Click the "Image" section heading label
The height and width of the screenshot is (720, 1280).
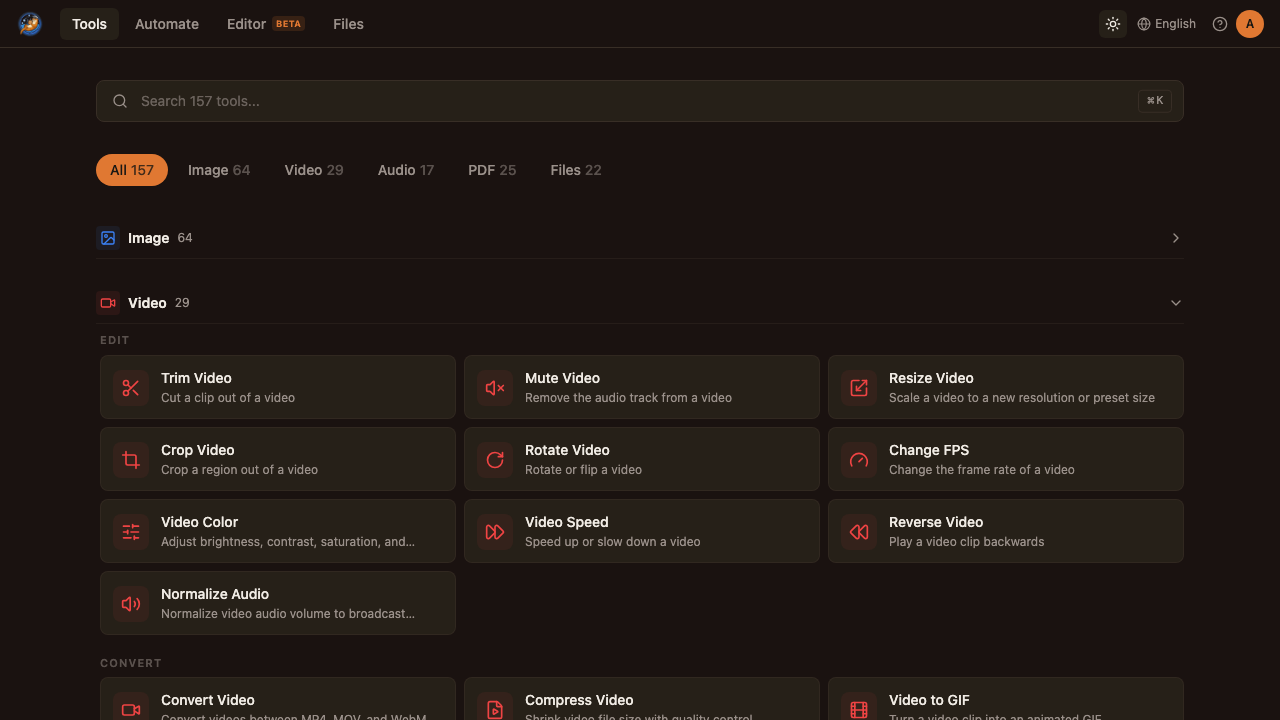click(148, 238)
